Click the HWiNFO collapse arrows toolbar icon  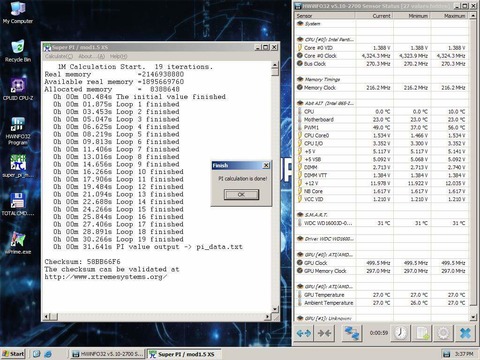pyautogui.click(x=324, y=333)
